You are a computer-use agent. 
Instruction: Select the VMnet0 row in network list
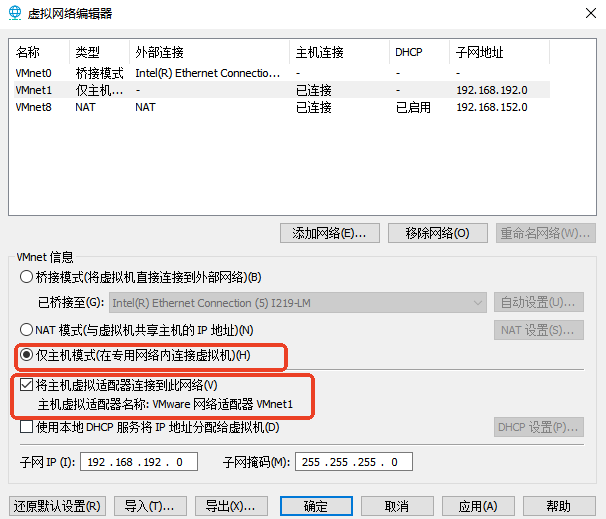point(150,73)
